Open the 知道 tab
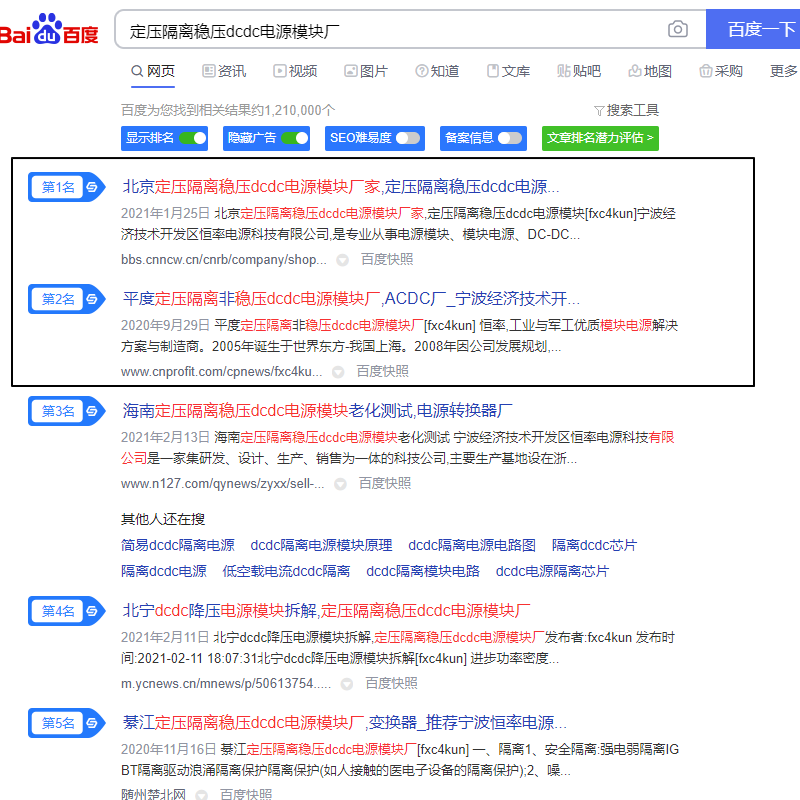Screen dimensions: 800x800 [437, 71]
